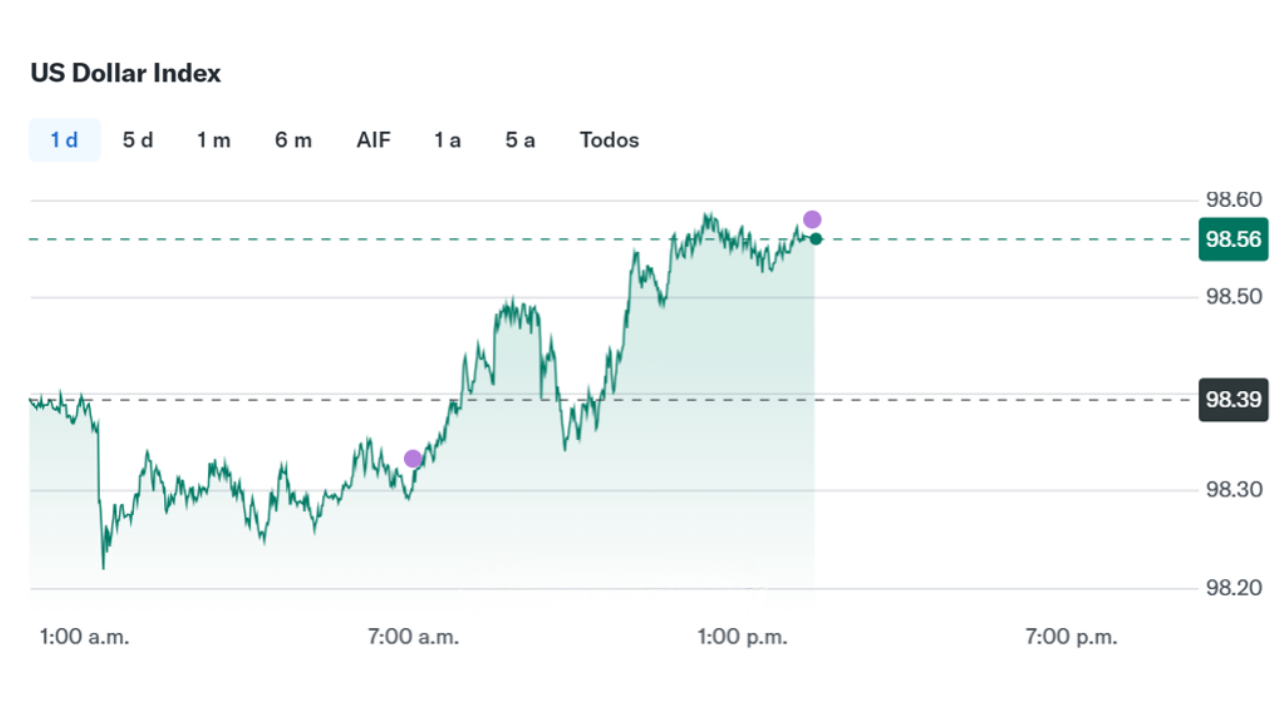Click the 98.60 y-axis label

(1233, 200)
